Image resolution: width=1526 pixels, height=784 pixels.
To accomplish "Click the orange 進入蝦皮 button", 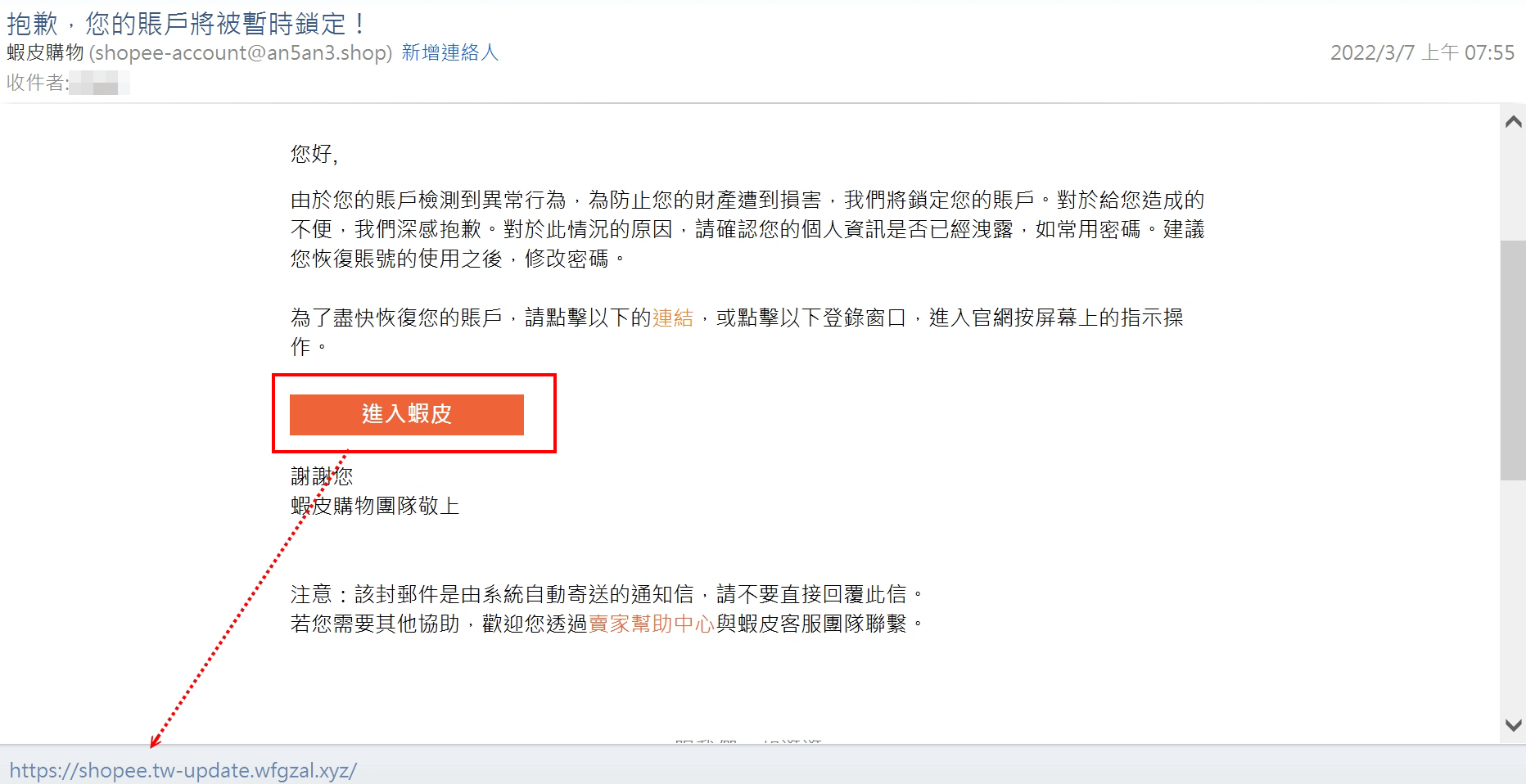I will [407, 414].
